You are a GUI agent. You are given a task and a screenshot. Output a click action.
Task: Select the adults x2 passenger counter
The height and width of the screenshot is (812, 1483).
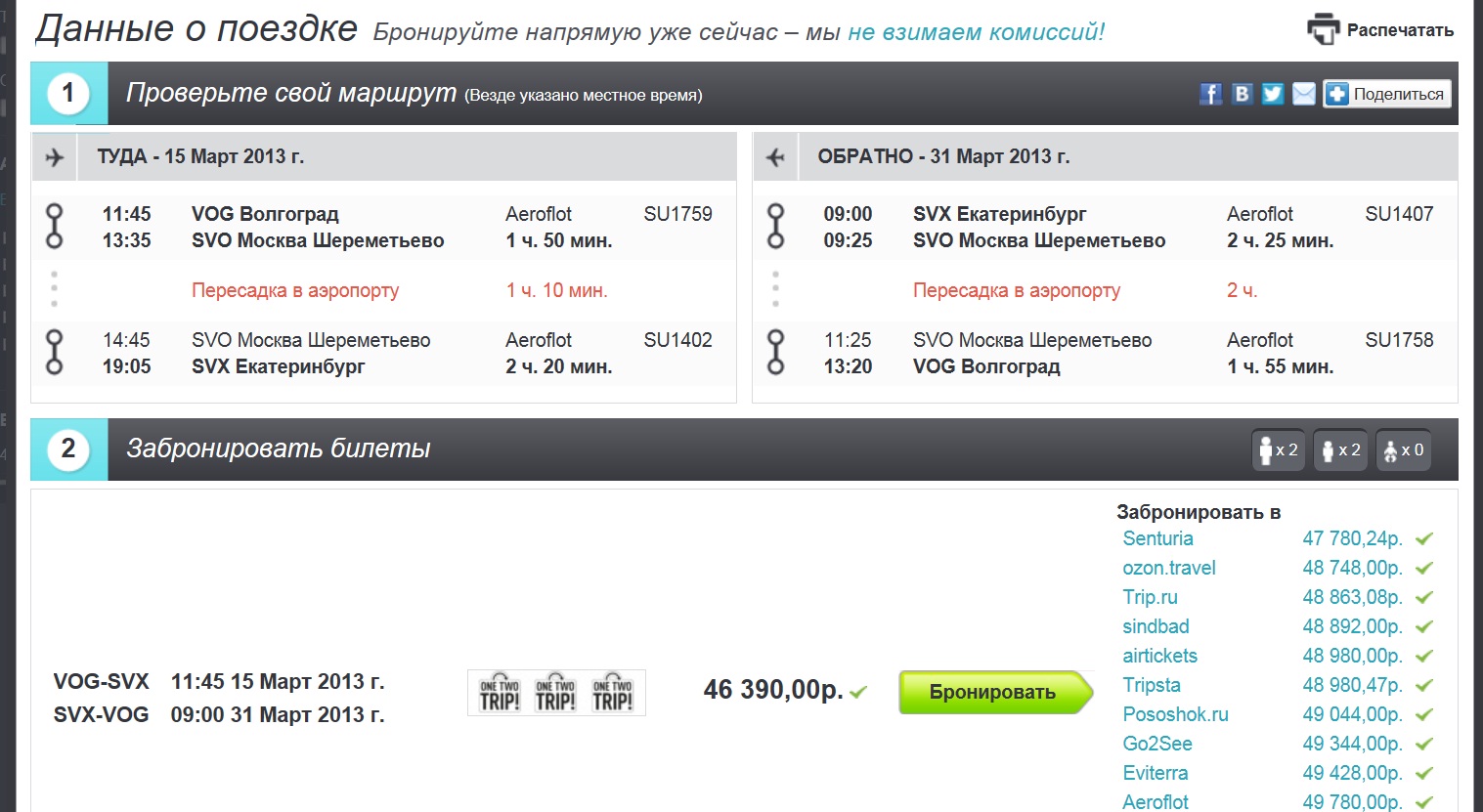click(x=1279, y=449)
